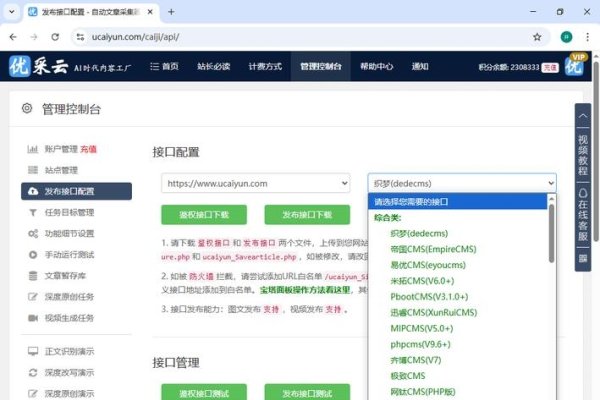Open the tab search chevron
The width and height of the screenshot is (600, 400).
(12, 12)
